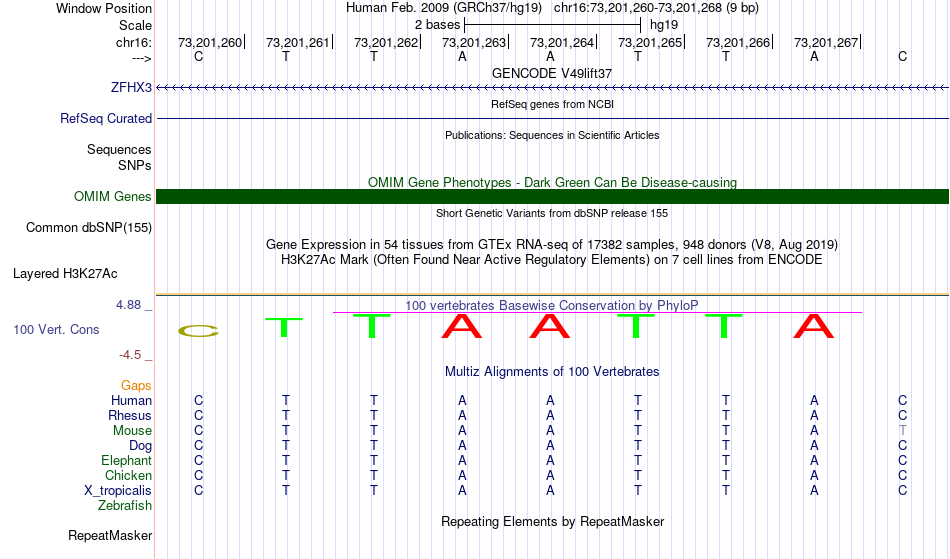Click the -4.5 conservation scale minimum
Image resolution: width=950 pixels, height=559 pixels.
pos(130,355)
